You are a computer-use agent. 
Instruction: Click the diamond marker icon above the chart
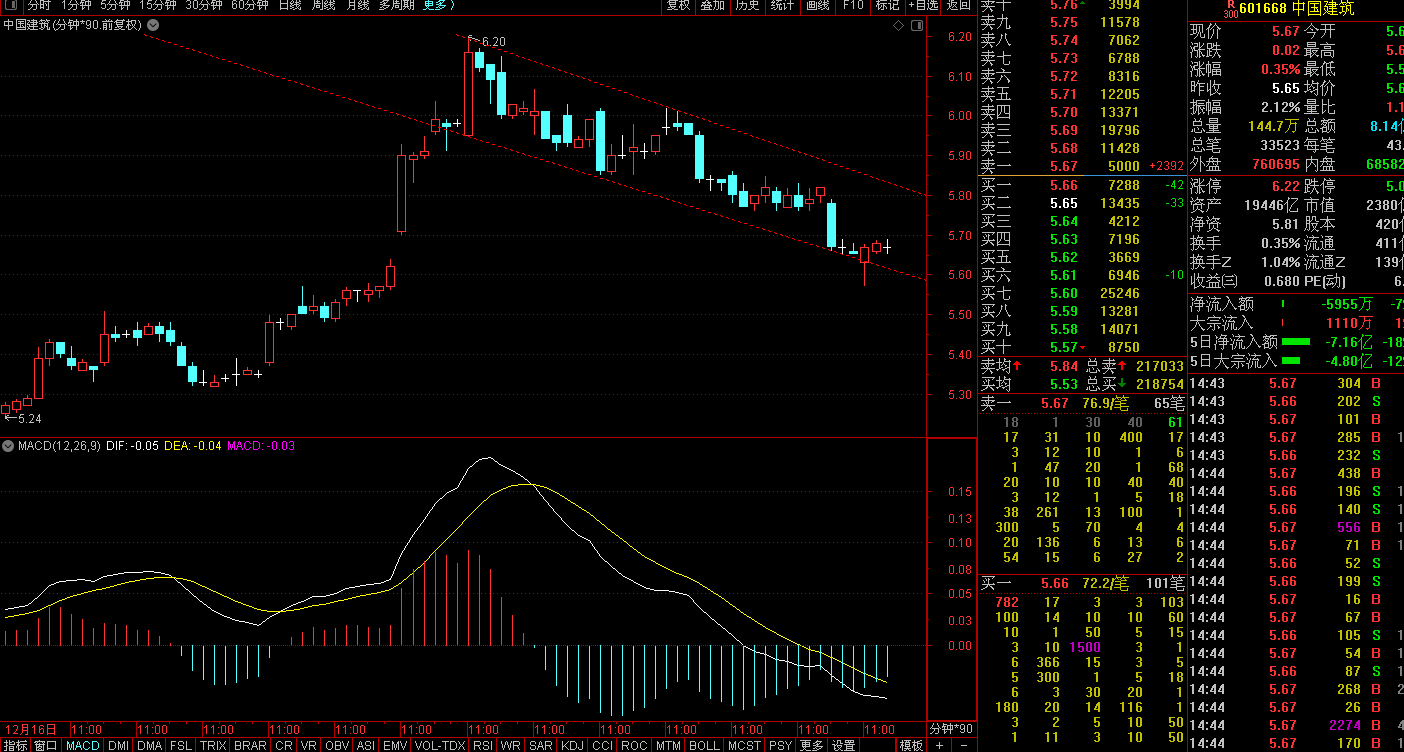coord(897,24)
